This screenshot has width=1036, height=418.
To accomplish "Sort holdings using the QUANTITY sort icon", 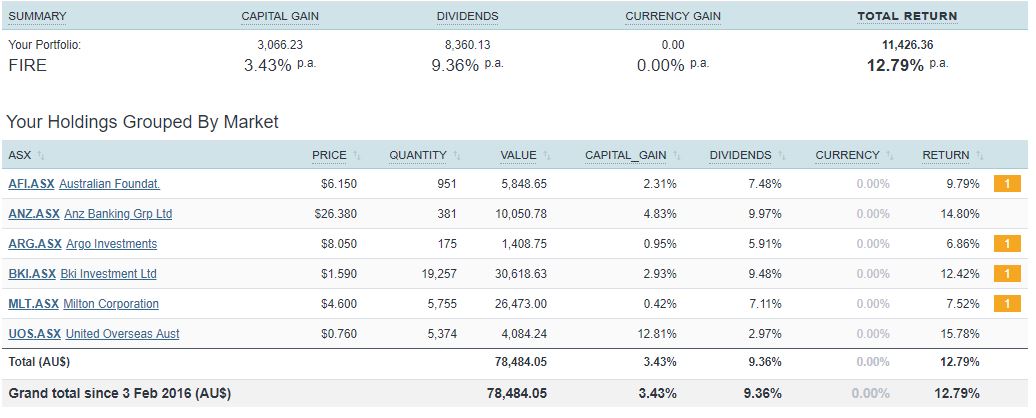I will (x=457, y=156).
